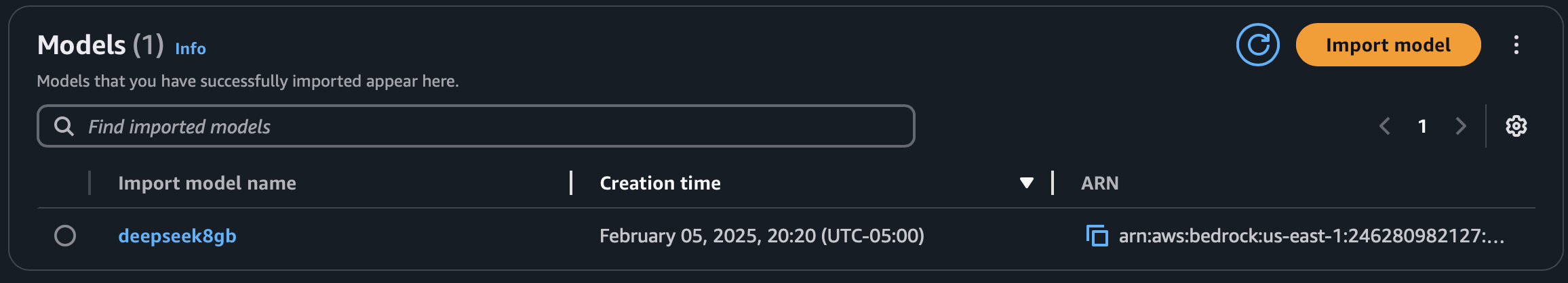Screen dimensions: 1568x283
Task: Select page 1 in pagination
Action: click(x=1422, y=126)
